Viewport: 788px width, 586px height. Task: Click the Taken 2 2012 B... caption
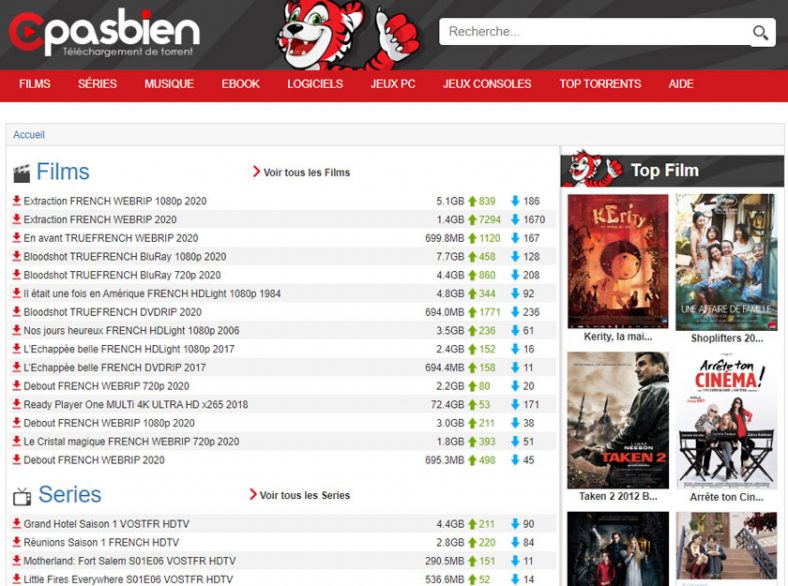(x=618, y=496)
